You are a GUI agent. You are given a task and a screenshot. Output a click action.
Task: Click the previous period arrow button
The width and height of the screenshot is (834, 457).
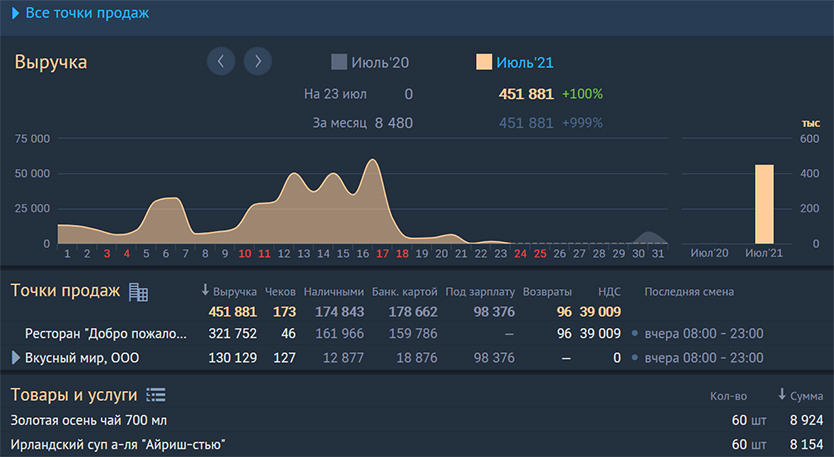(221, 61)
